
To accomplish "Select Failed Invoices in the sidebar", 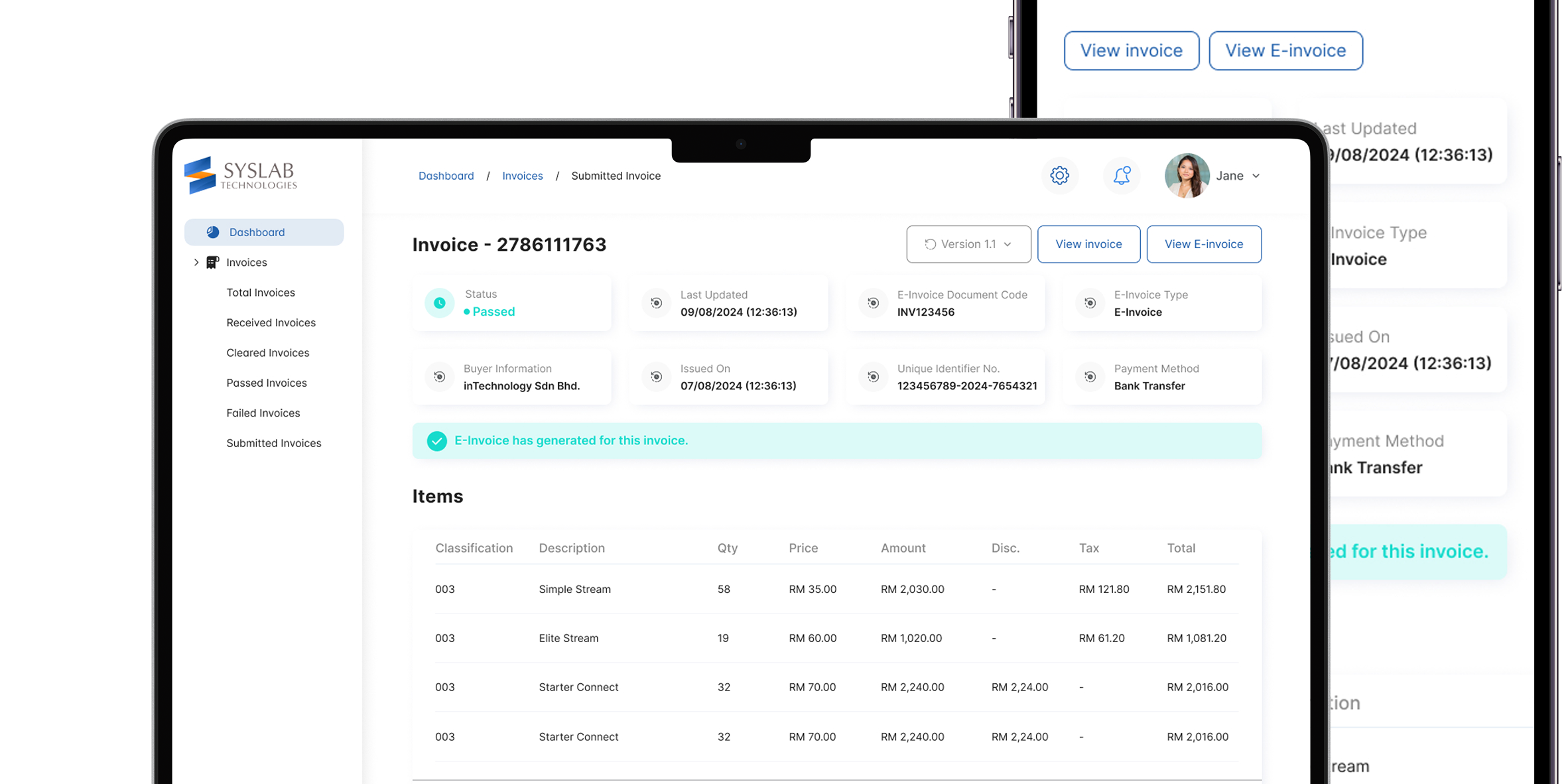I will coord(263,413).
